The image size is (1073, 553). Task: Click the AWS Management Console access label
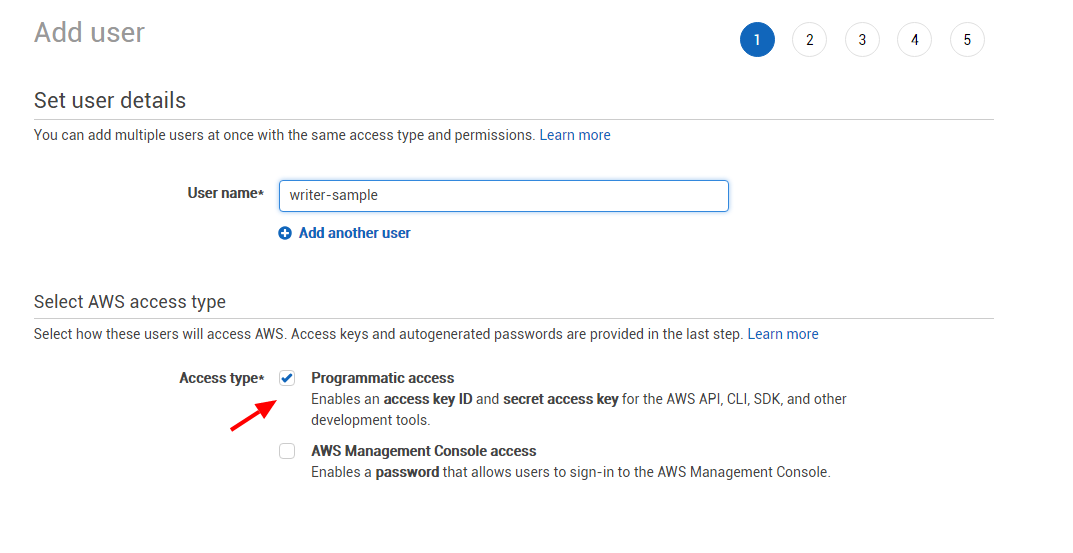tap(424, 451)
